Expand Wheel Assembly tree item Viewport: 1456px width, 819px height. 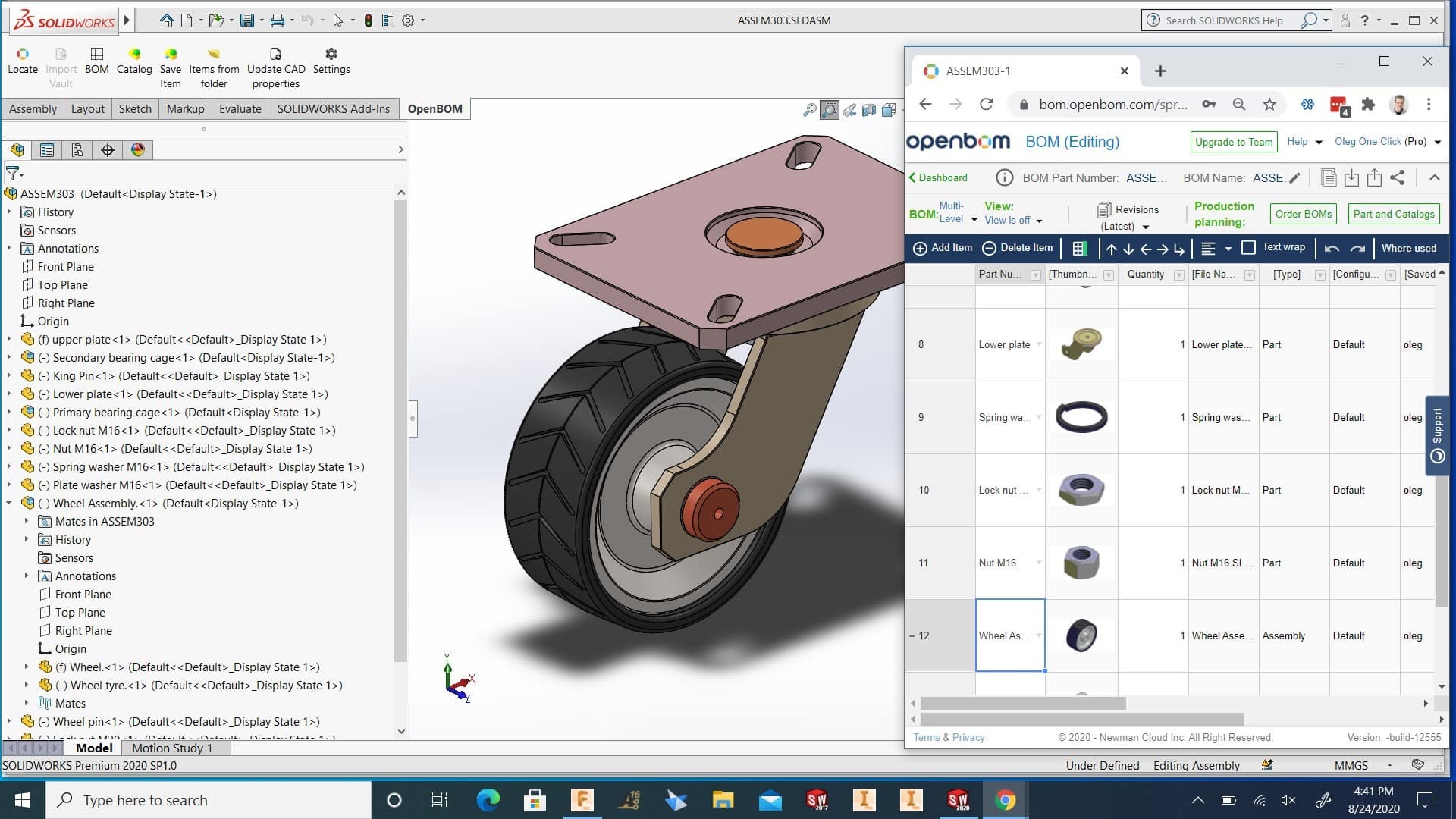click(x=8, y=503)
